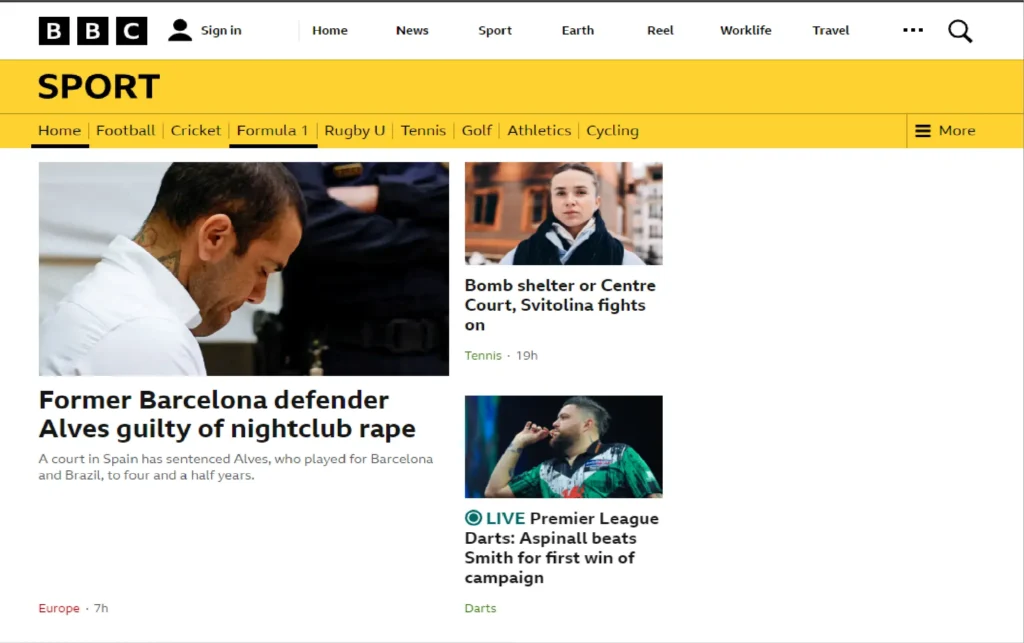The width and height of the screenshot is (1024, 643).
Task: Select Formula 1 in sport navigation
Action: pos(272,131)
